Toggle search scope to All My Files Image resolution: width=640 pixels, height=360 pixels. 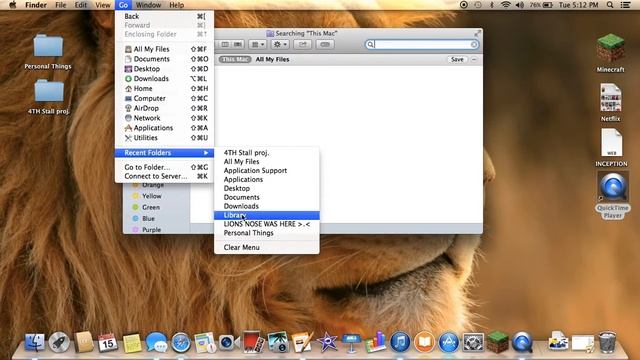pos(273,60)
